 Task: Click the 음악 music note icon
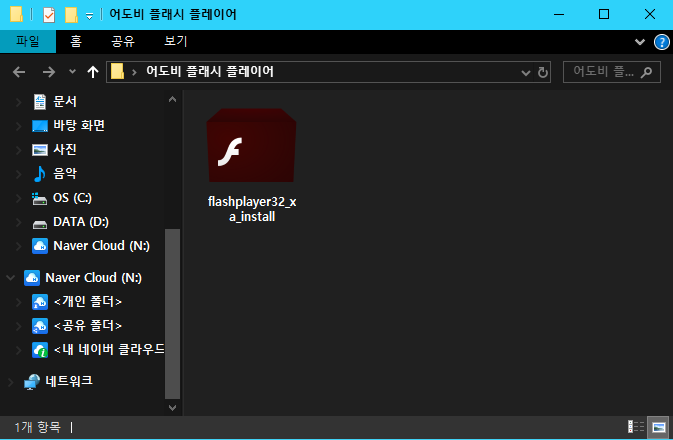tap(39, 174)
